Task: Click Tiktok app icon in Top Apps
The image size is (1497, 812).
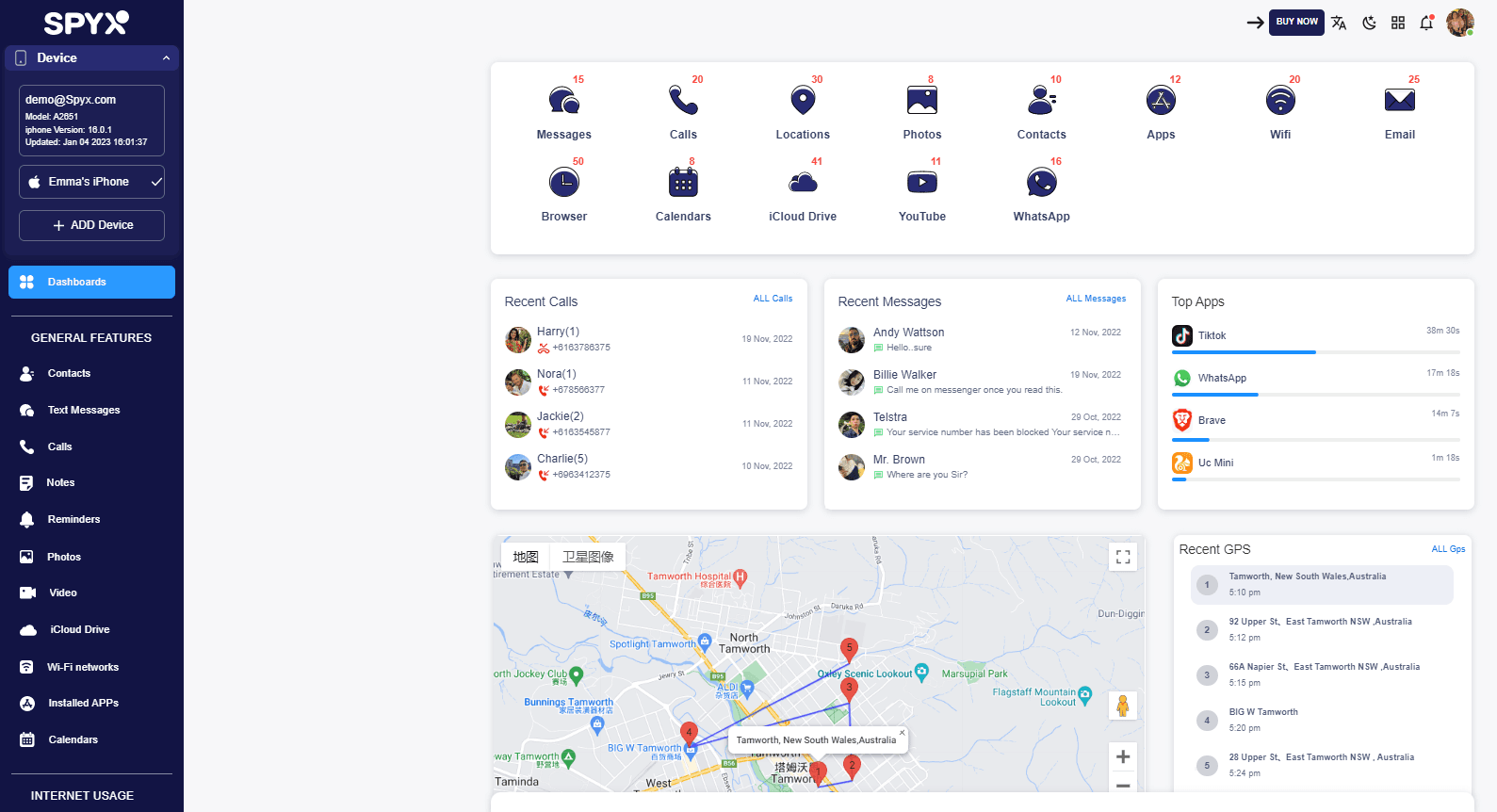Action: point(1182,335)
